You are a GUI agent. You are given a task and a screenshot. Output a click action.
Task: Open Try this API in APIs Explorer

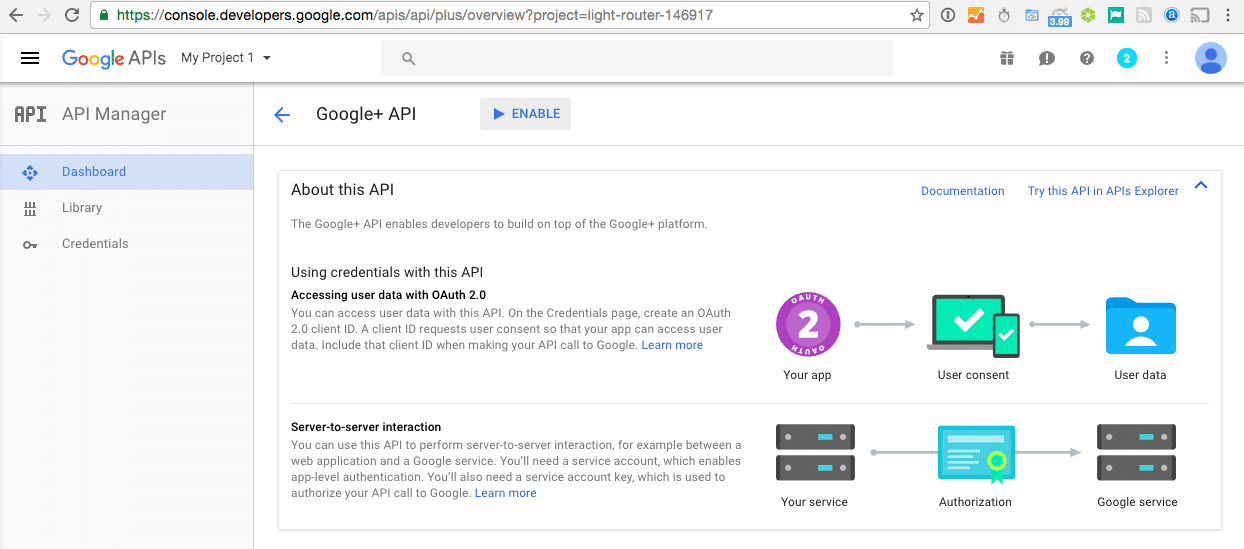click(1103, 191)
